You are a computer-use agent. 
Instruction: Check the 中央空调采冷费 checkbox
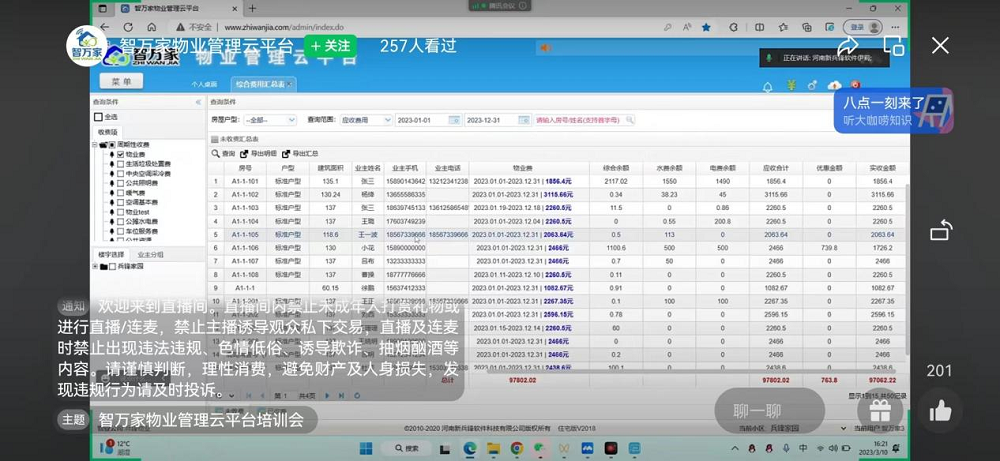coord(120,173)
